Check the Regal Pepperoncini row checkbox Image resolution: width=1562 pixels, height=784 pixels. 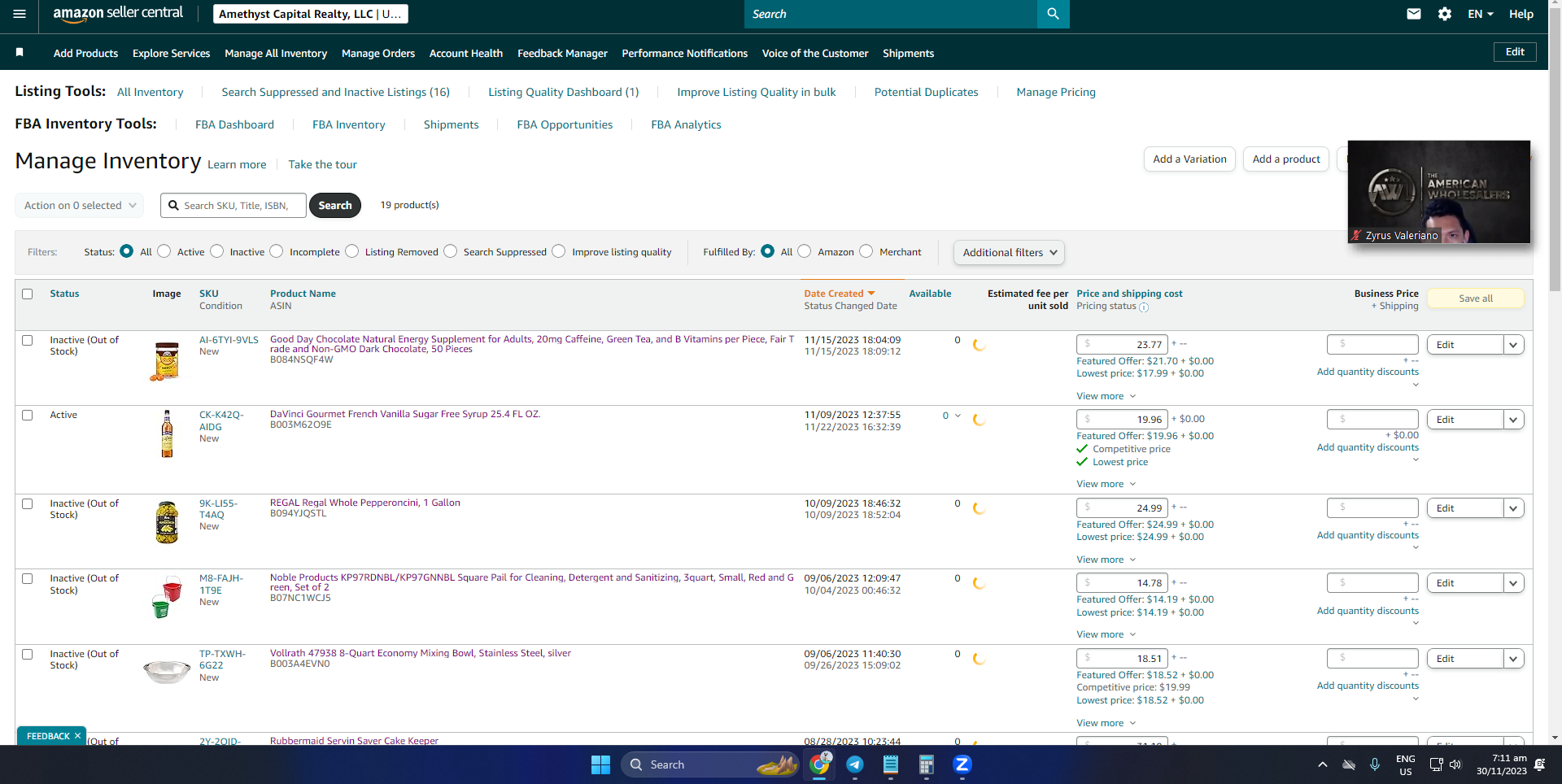pyautogui.click(x=28, y=504)
